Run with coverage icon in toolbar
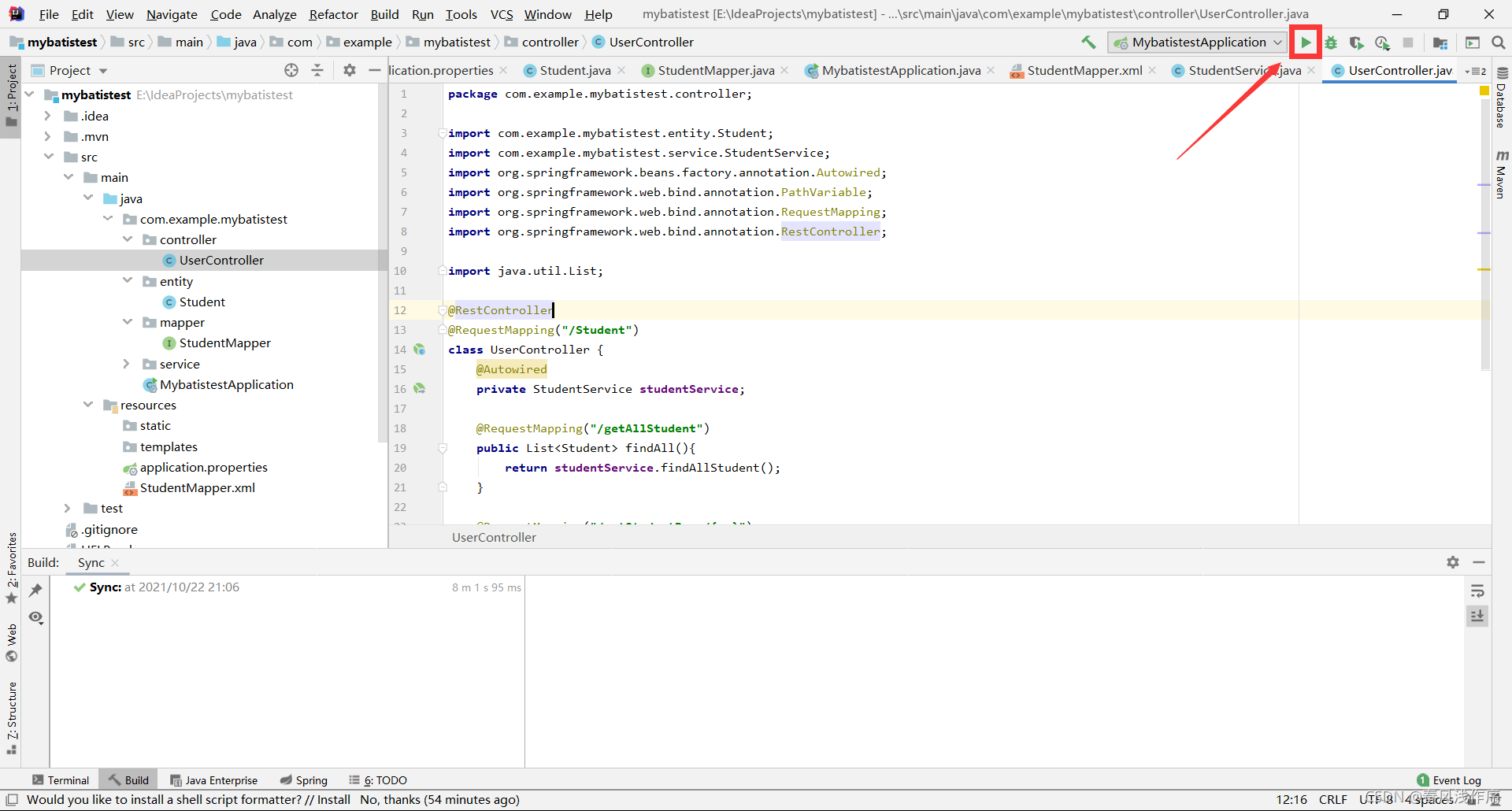Viewport: 1512px width, 811px height. click(x=1356, y=43)
